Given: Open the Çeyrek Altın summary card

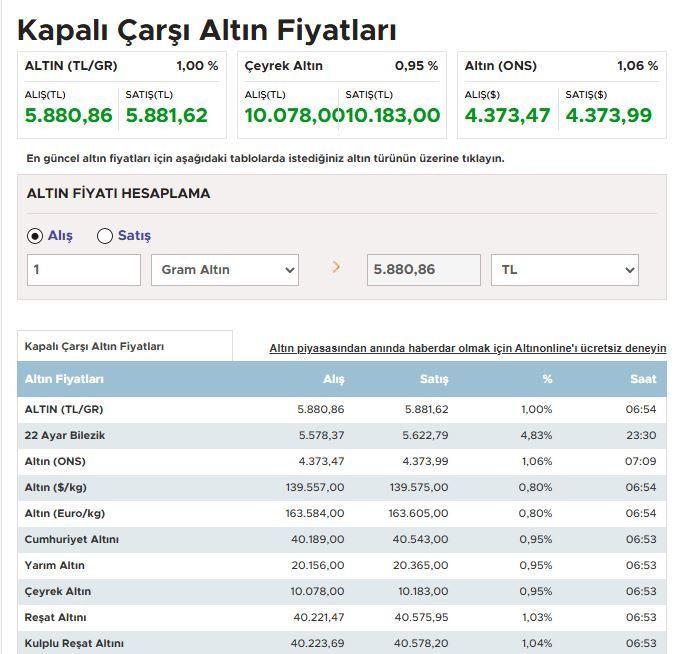Looking at the screenshot, I should click(x=341, y=95).
